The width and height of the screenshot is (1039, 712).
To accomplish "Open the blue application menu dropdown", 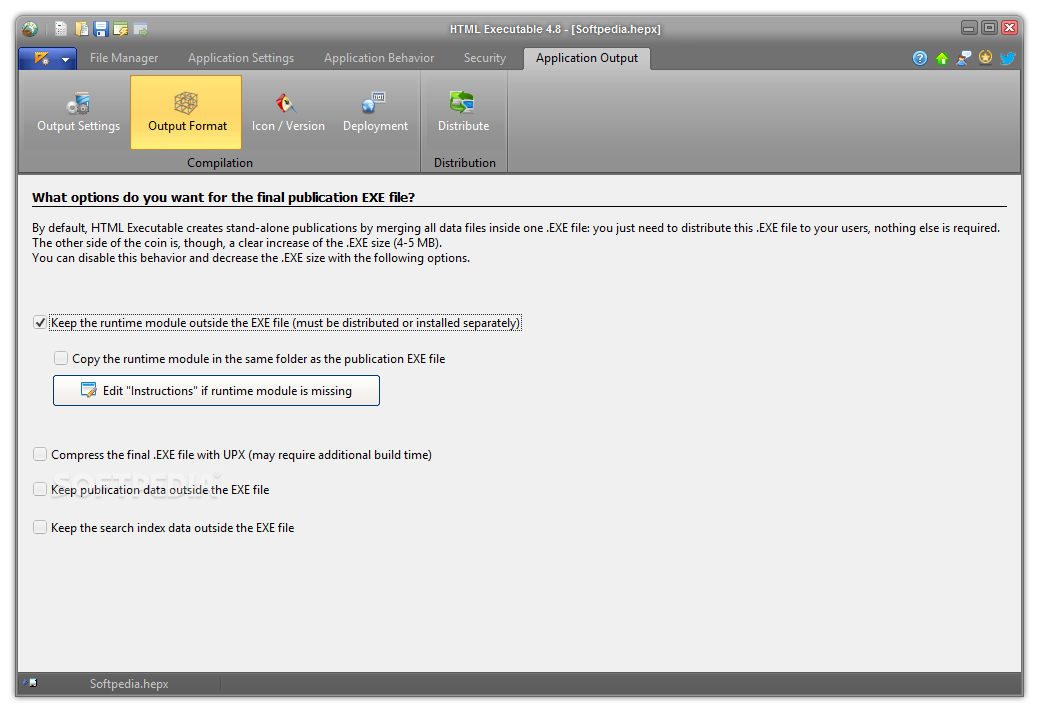I will tap(48, 58).
